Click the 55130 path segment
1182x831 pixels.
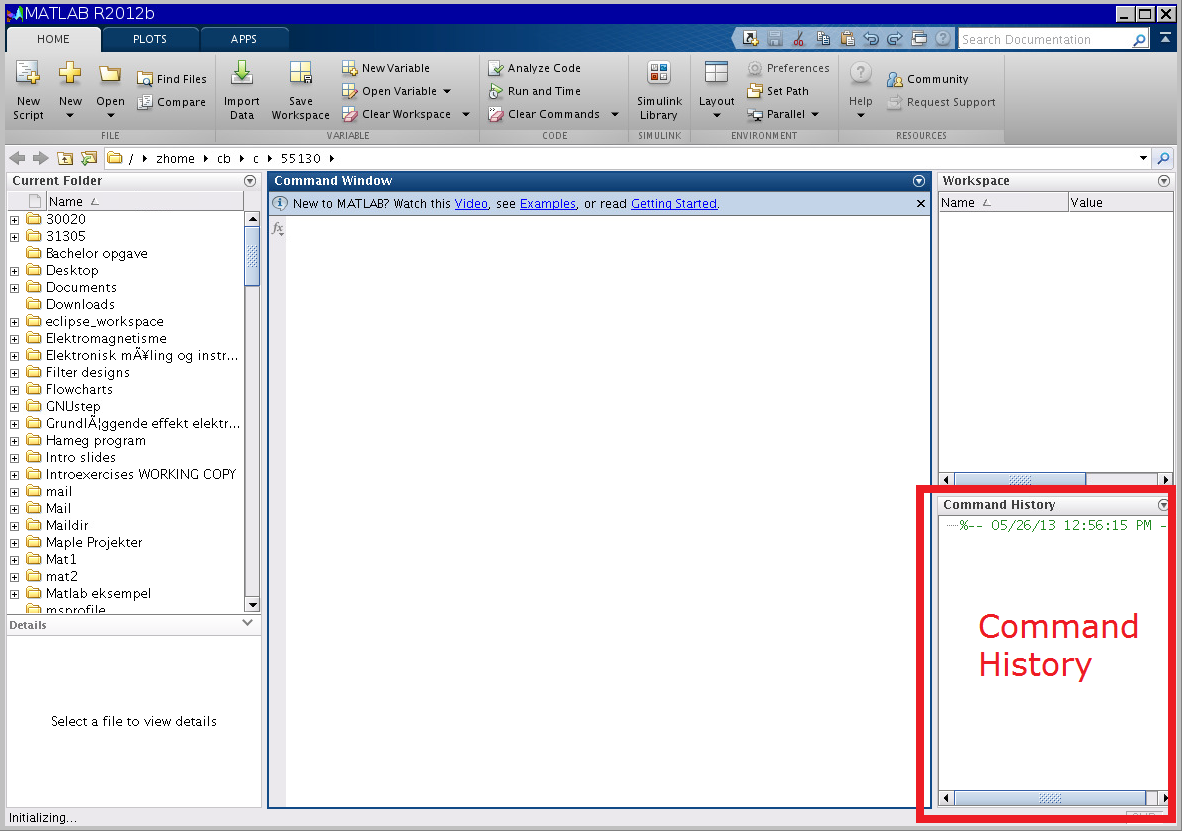tap(300, 158)
